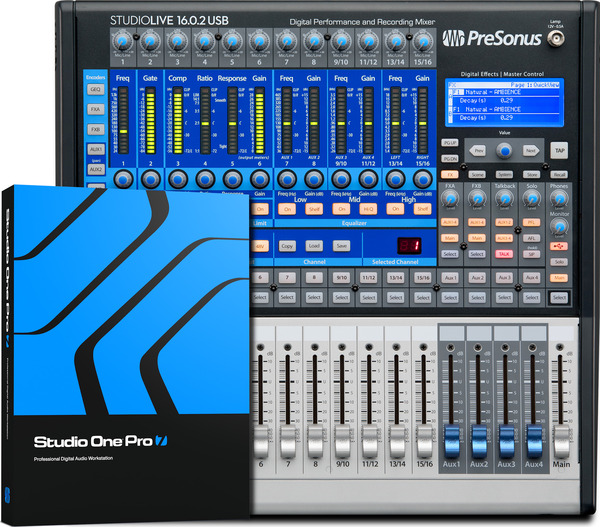Click the blue Aux4 fader cap
The image size is (600, 527).
pos(533,442)
